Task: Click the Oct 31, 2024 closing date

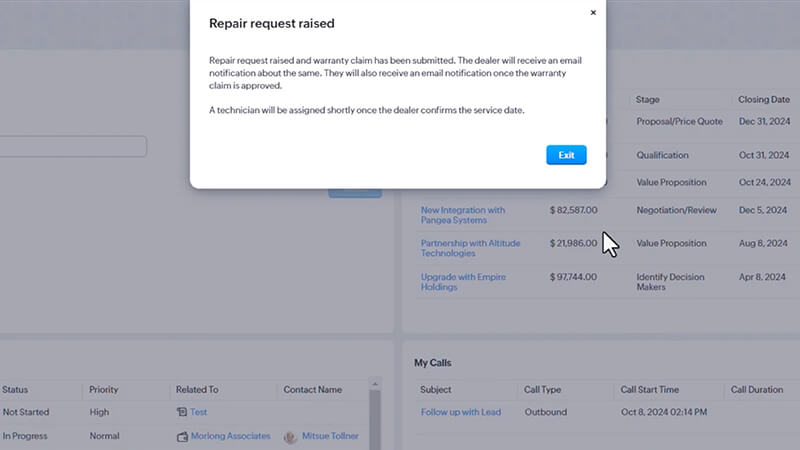Action: click(764, 155)
